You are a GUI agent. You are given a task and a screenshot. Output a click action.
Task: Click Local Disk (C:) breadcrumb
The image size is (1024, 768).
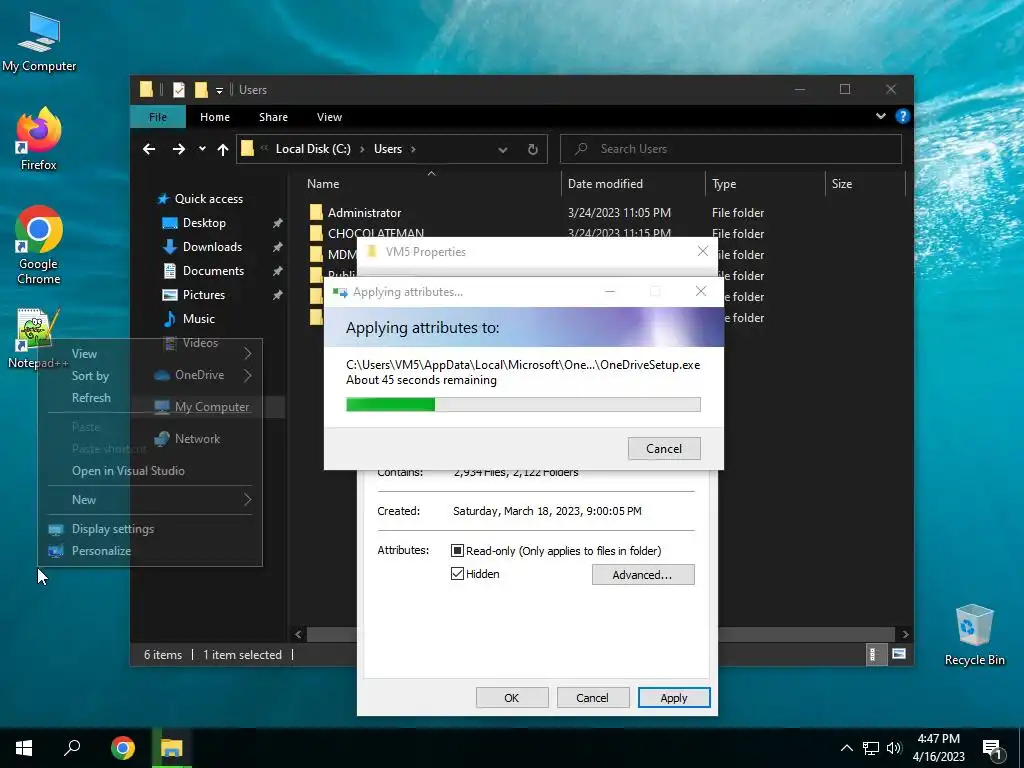coord(313,149)
